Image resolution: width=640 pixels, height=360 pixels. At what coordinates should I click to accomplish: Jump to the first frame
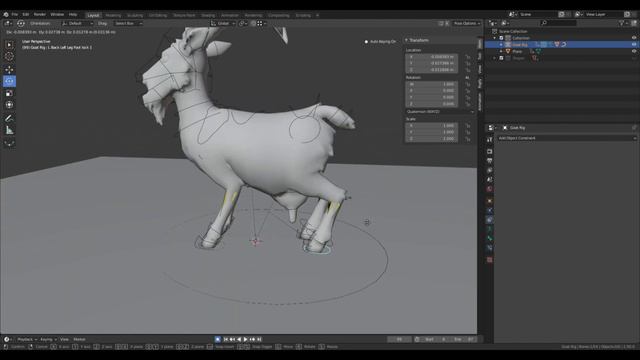[x=225, y=339]
